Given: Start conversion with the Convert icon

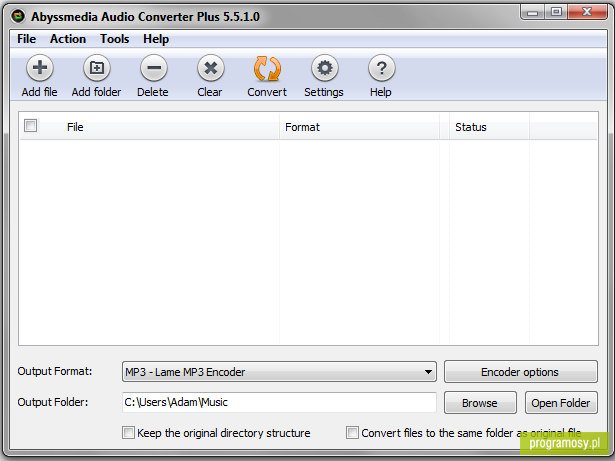Looking at the screenshot, I should coord(267,68).
